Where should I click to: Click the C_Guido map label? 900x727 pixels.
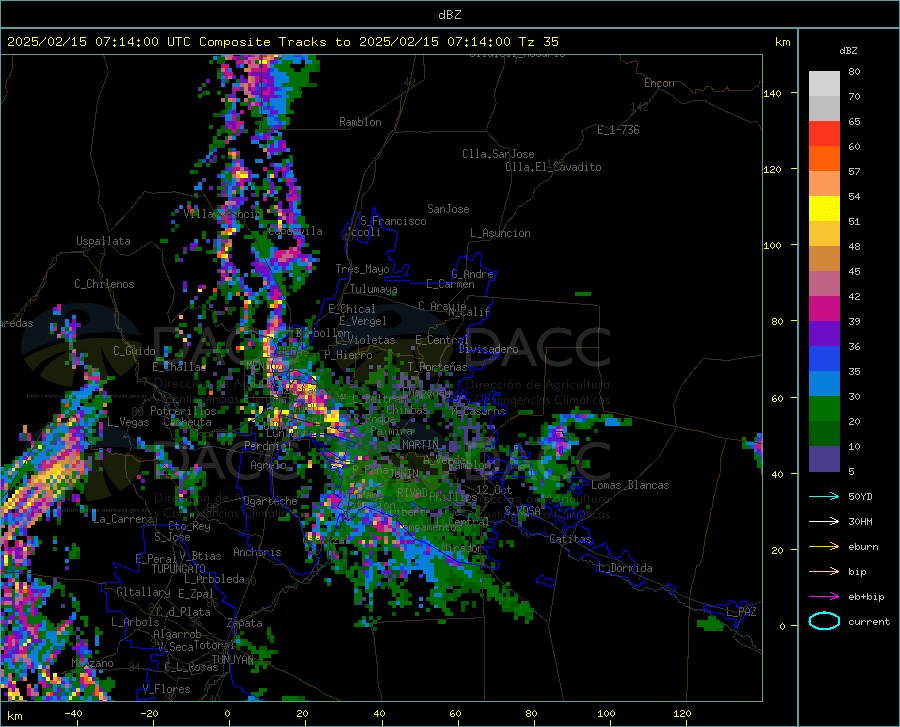click(x=134, y=351)
